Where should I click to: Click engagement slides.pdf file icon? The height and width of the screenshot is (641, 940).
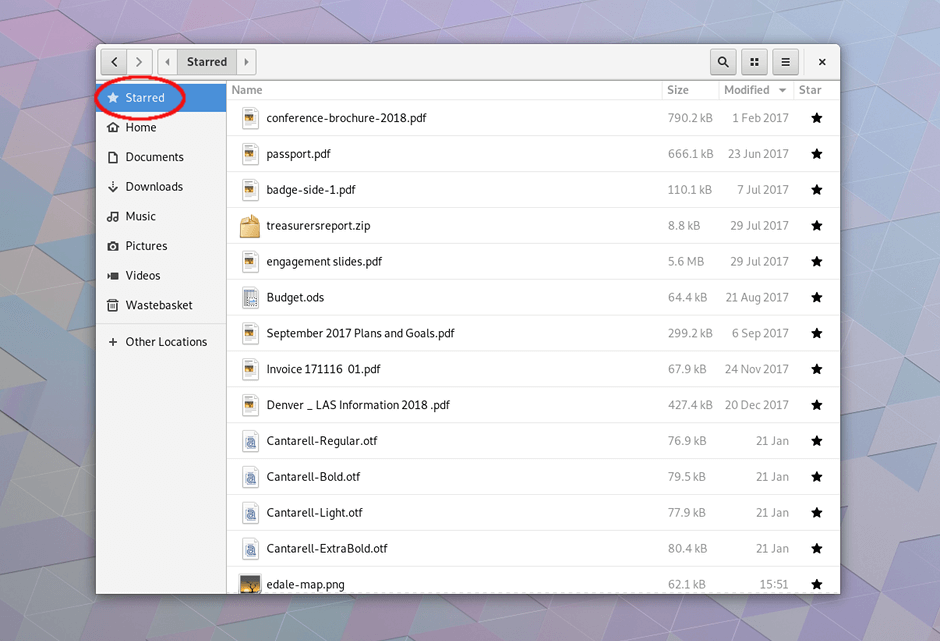(x=250, y=261)
